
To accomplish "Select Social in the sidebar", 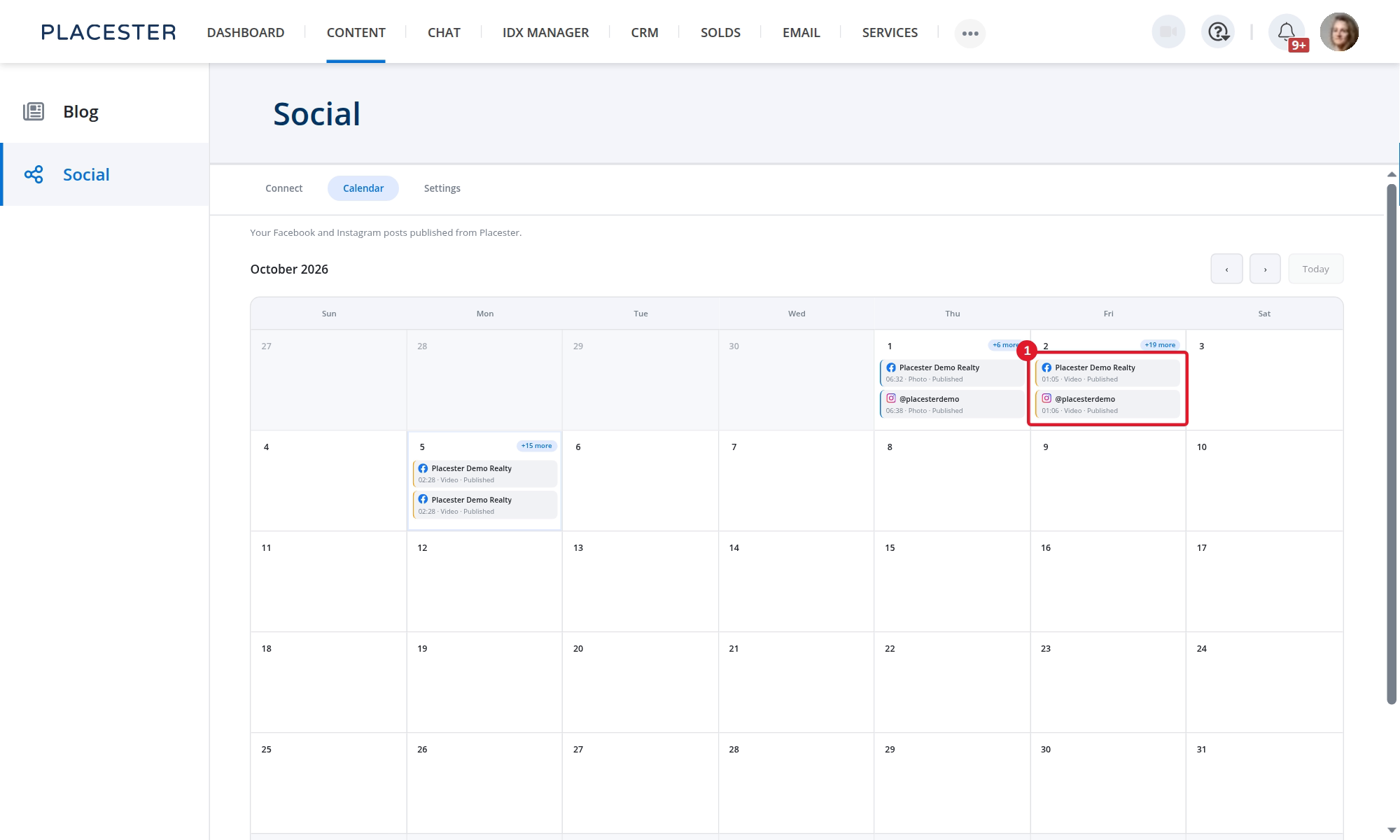I will pyautogui.click(x=105, y=174).
